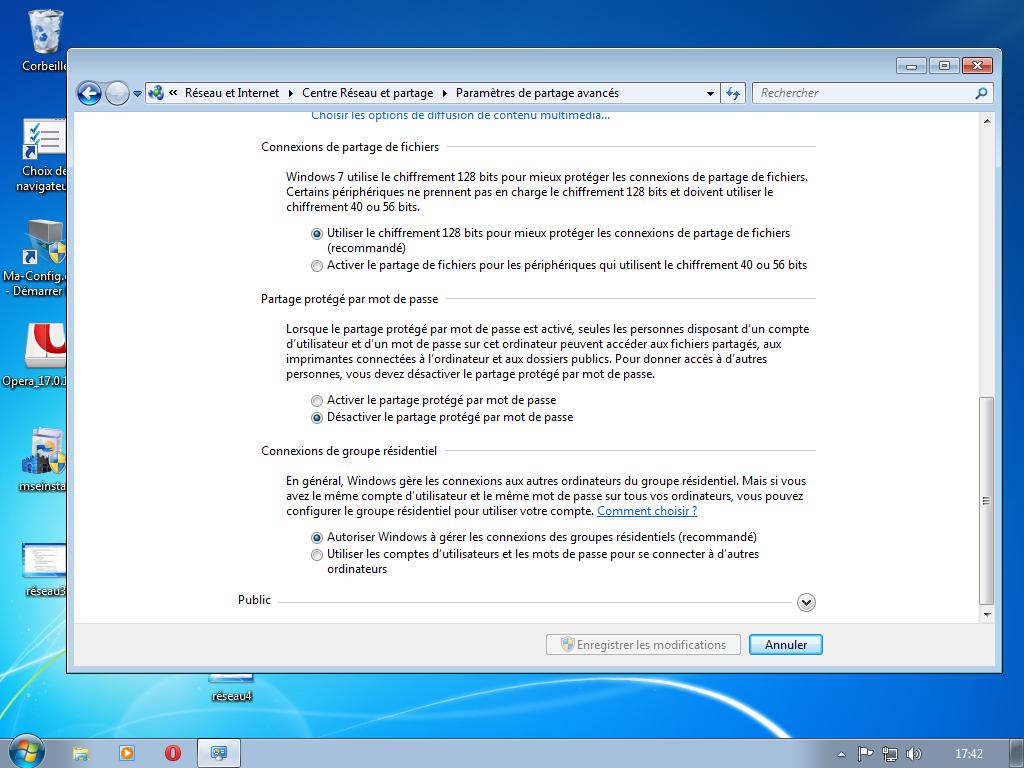This screenshot has width=1024, height=768.
Task: Launch Windows Media Player from taskbar
Action: click(127, 754)
